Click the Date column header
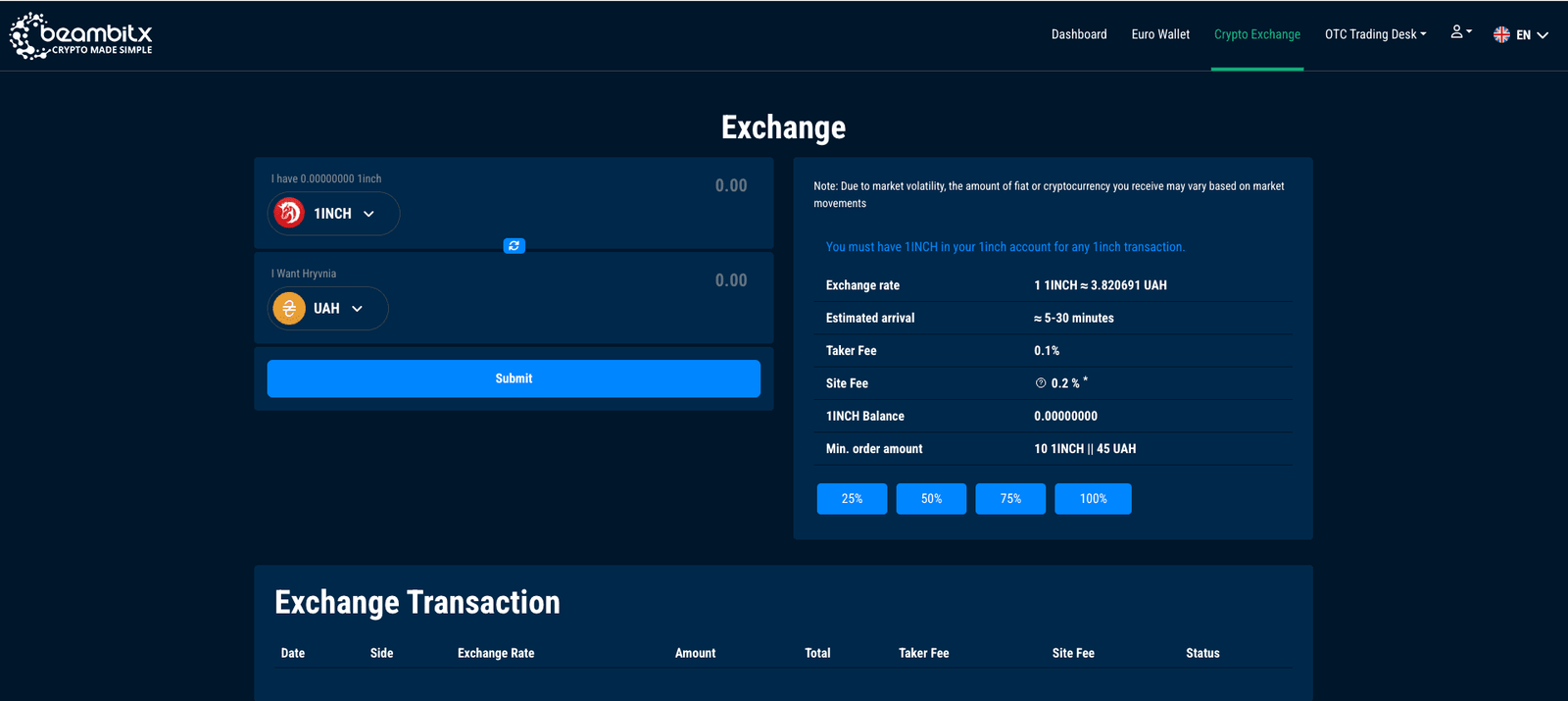The image size is (1568, 701). click(x=293, y=653)
